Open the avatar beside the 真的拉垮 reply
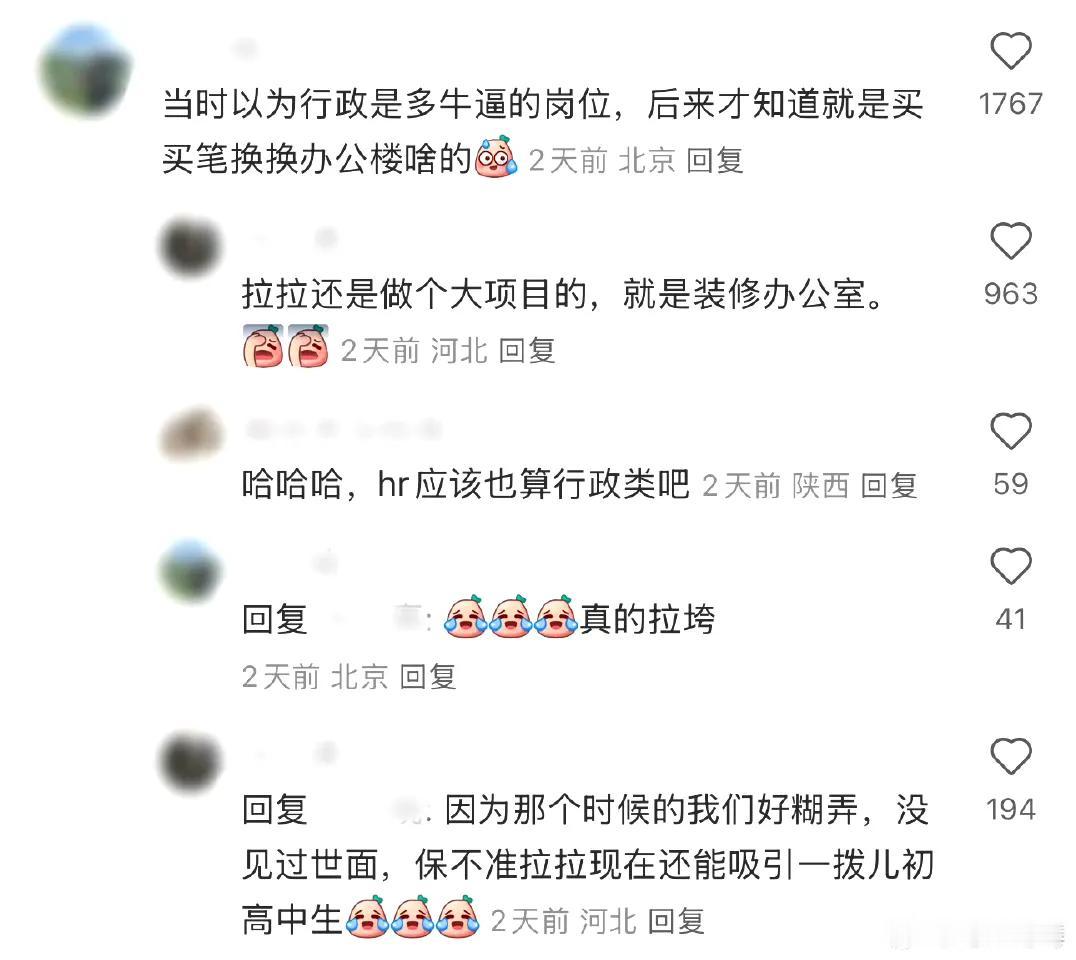 [x=191, y=572]
